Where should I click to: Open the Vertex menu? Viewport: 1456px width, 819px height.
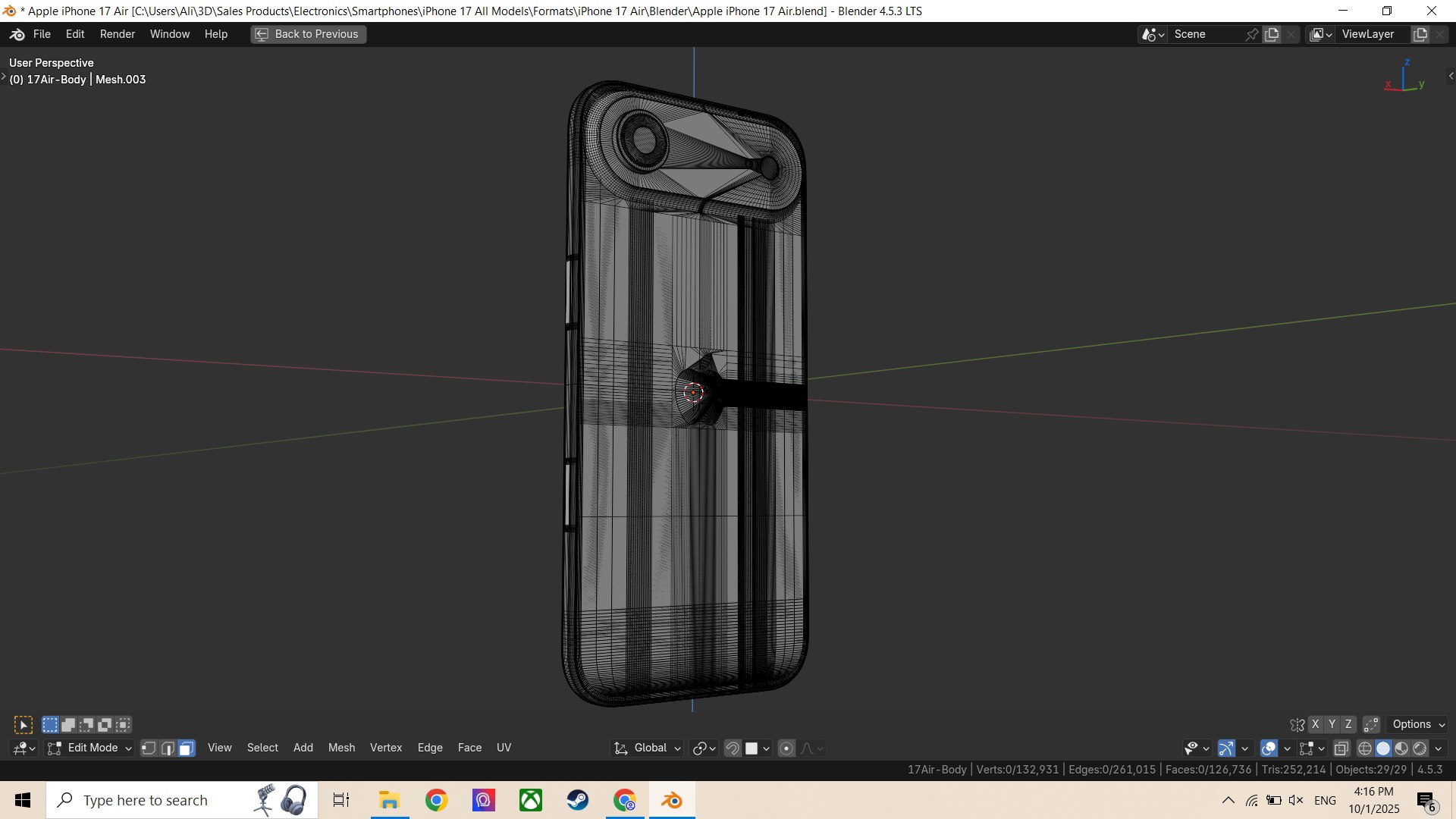386,748
